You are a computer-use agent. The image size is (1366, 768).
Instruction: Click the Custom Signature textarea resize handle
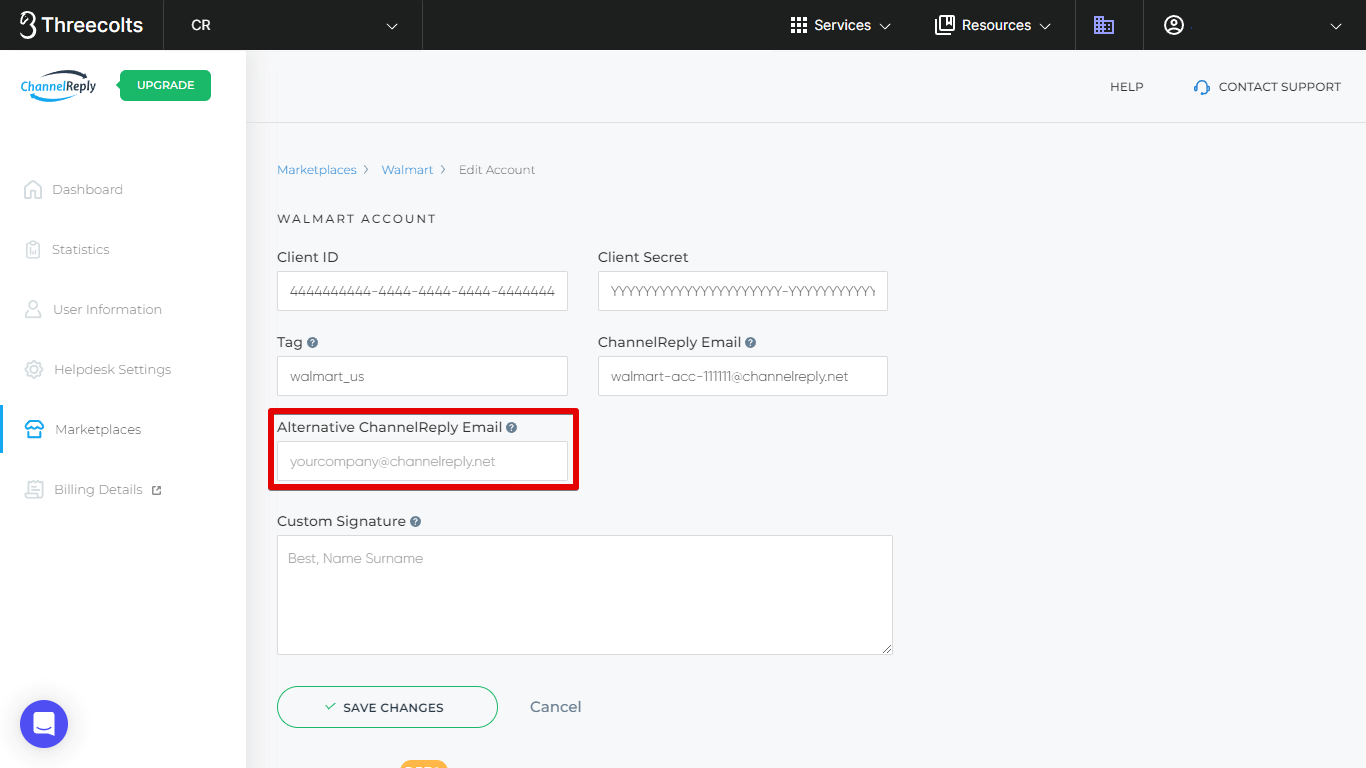[x=886, y=648]
